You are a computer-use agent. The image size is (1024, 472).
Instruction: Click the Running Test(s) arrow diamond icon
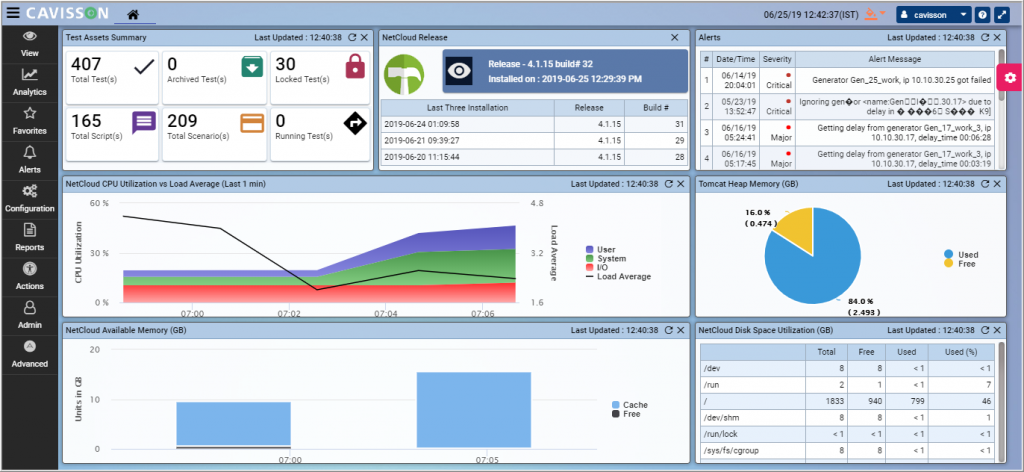point(355,123)
